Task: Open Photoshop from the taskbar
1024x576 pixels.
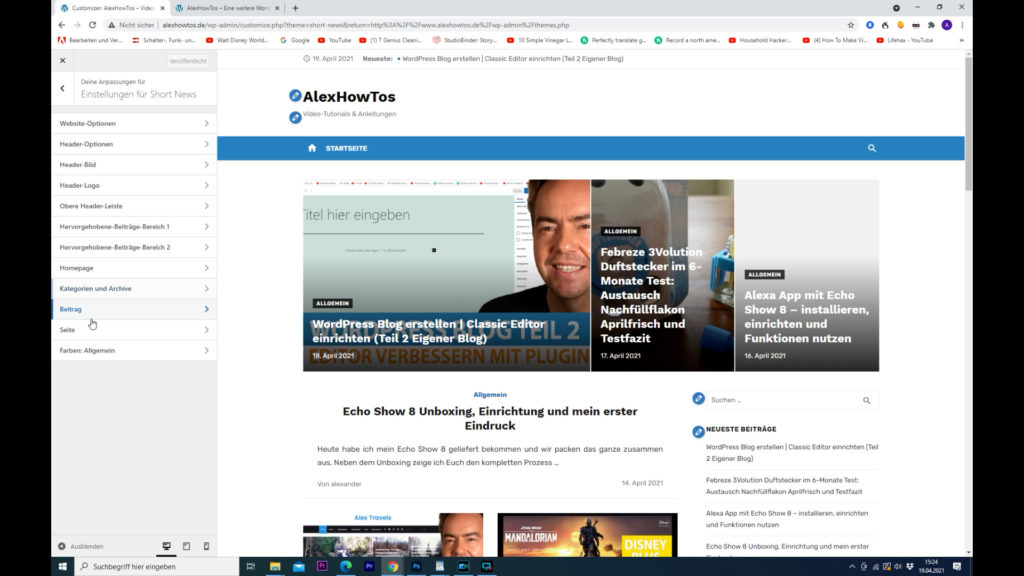Action: 416,566
